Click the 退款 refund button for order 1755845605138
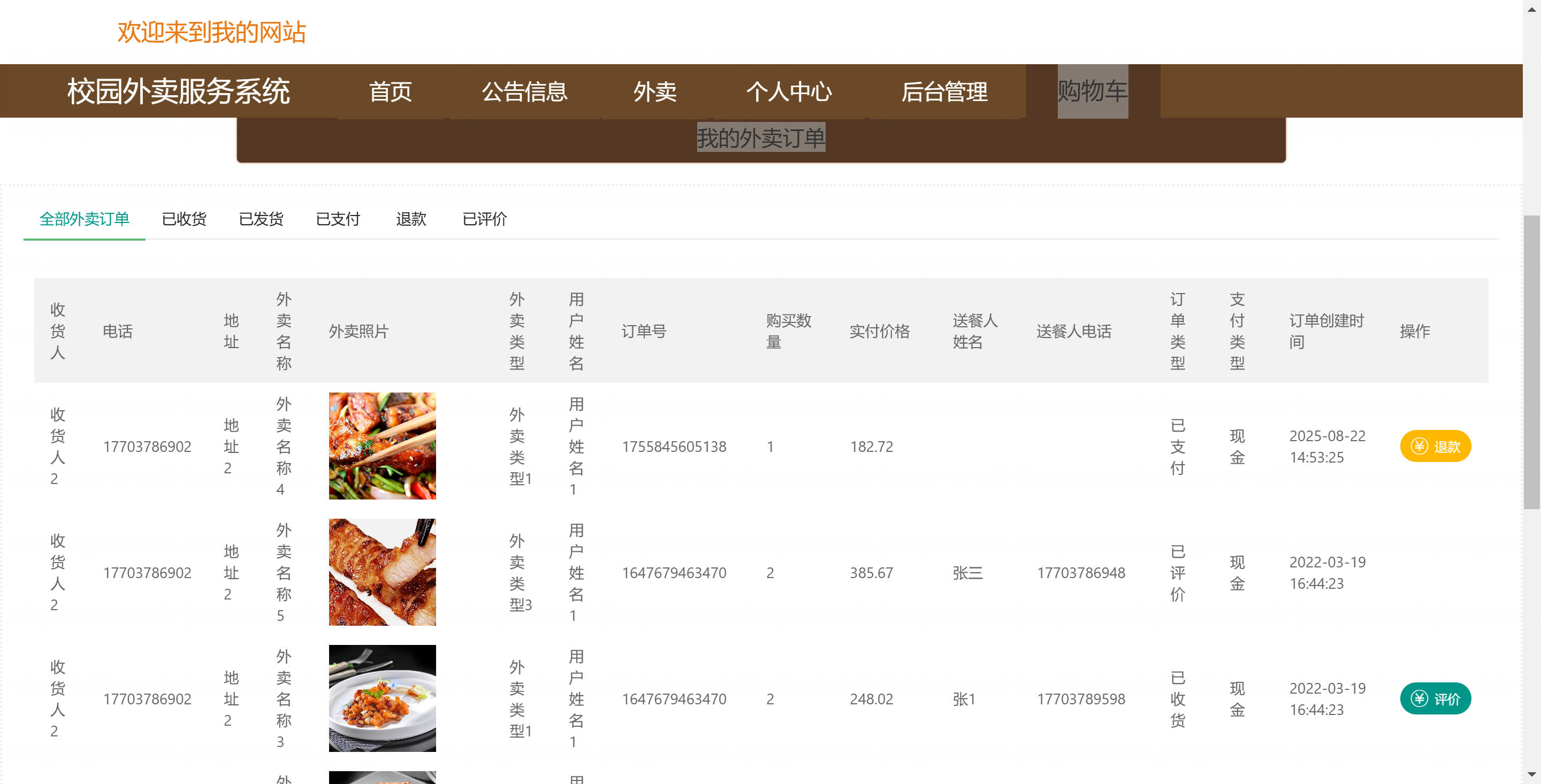The width and height of the screenshot is (1541, 784). click(x=1435, y=446)
